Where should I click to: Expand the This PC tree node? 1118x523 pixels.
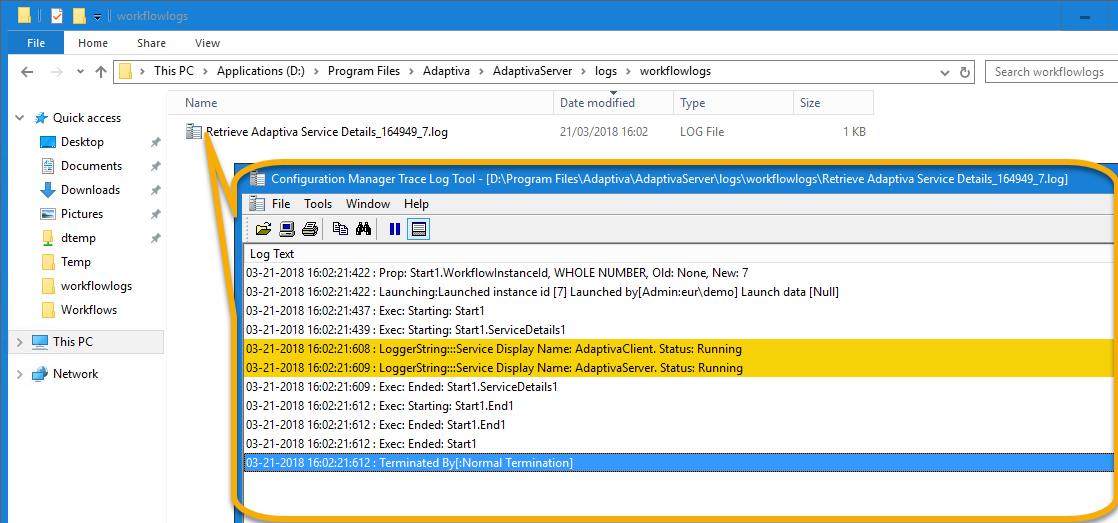[19, 342]
